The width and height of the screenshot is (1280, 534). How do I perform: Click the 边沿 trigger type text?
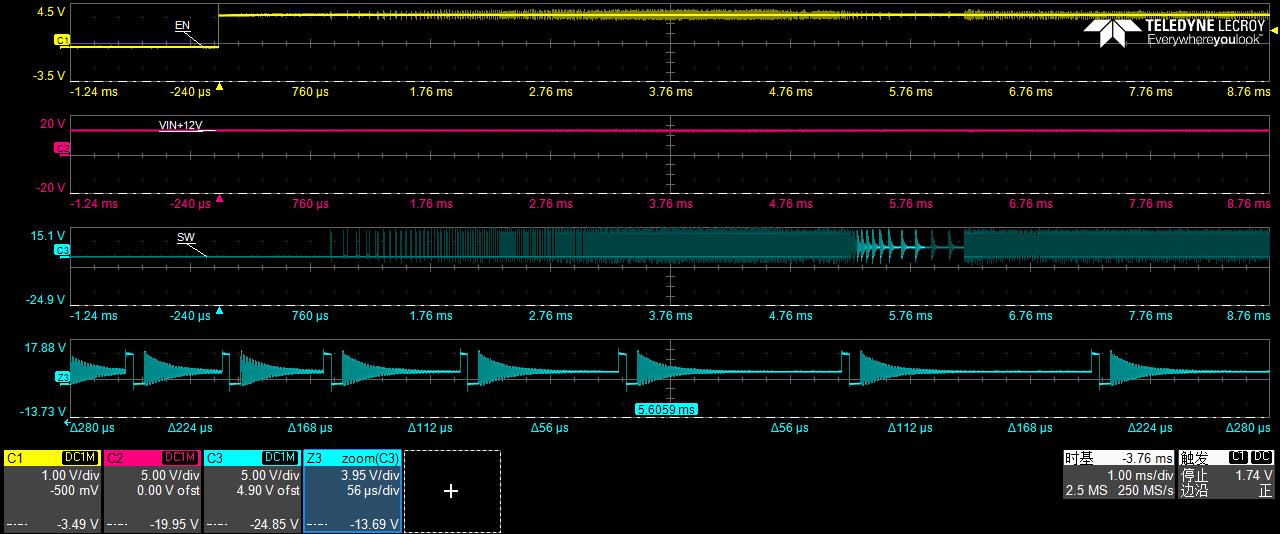tap(1194, 491)
